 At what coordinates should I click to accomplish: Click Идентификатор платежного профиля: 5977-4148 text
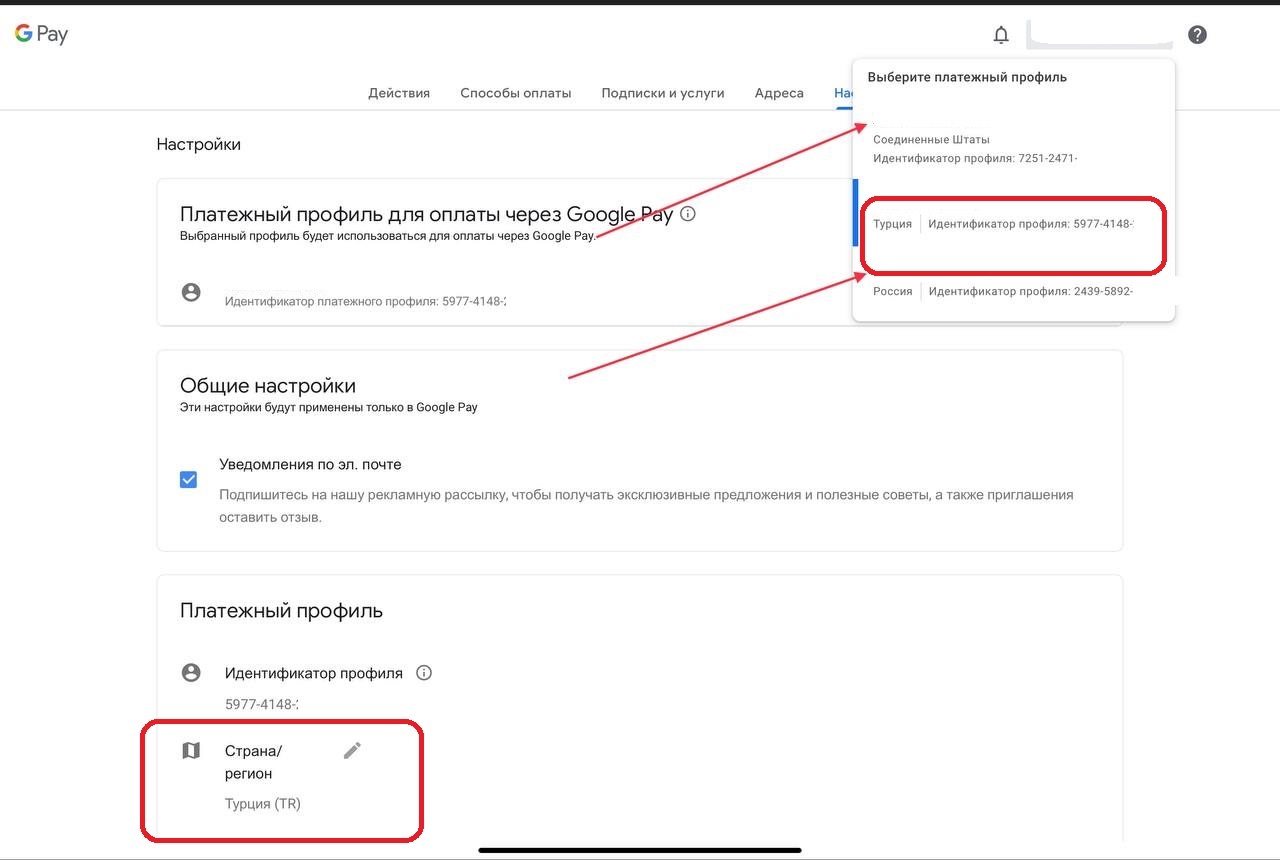[x=365, y=300]
